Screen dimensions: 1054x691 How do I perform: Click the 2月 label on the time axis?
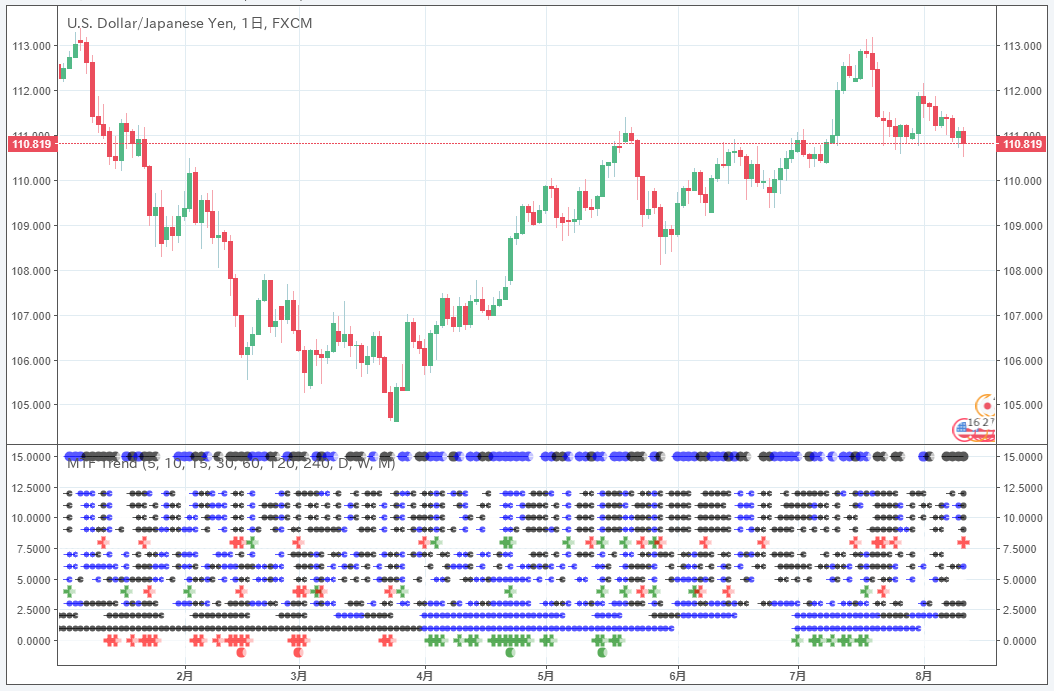pyautogui.click(x=184, y=676)
